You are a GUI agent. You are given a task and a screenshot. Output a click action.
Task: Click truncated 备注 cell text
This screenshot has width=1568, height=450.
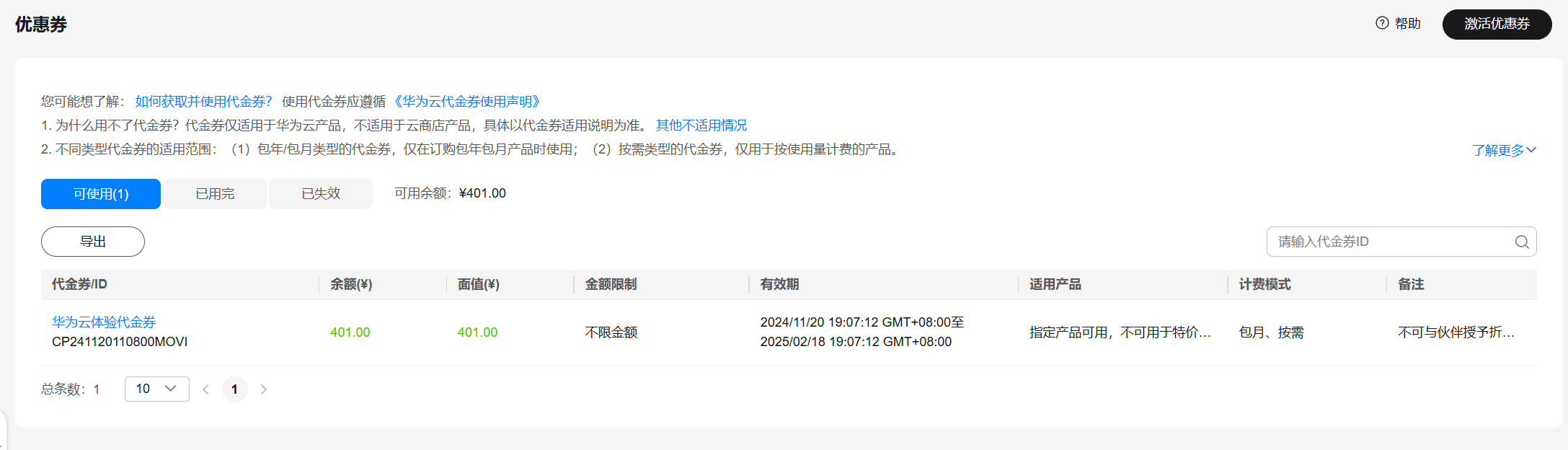1456,332
